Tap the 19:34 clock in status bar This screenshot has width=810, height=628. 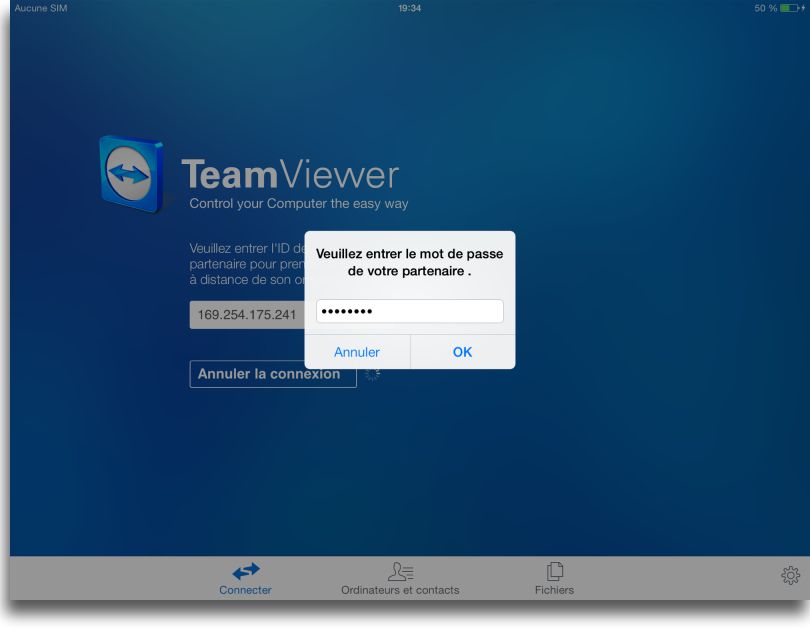pyautogui.click(x=409, y=8)
